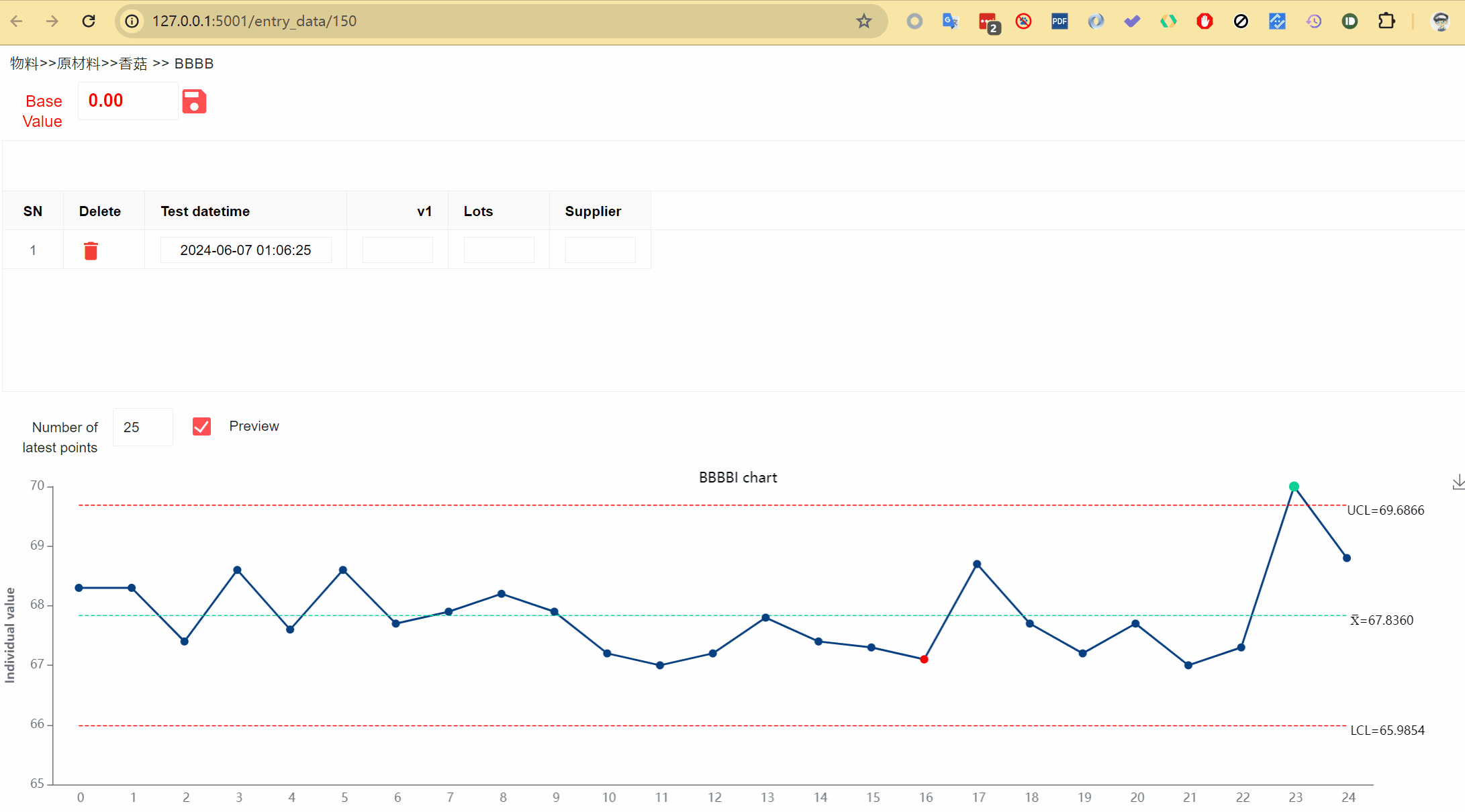The image size is (1465, 812).
Task: Click the red calendar extension with badge 2
Action: 988,23
